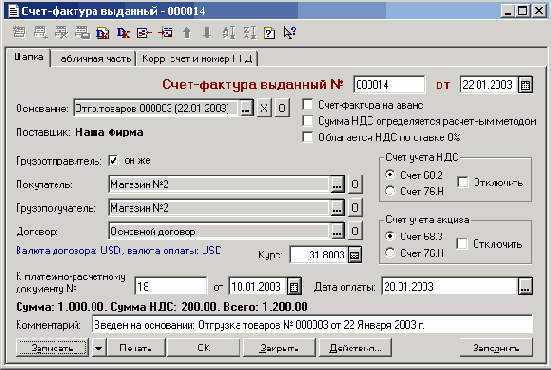551x370 pixels.
Task: Click the new line toolbar icon
Action: 19,33
